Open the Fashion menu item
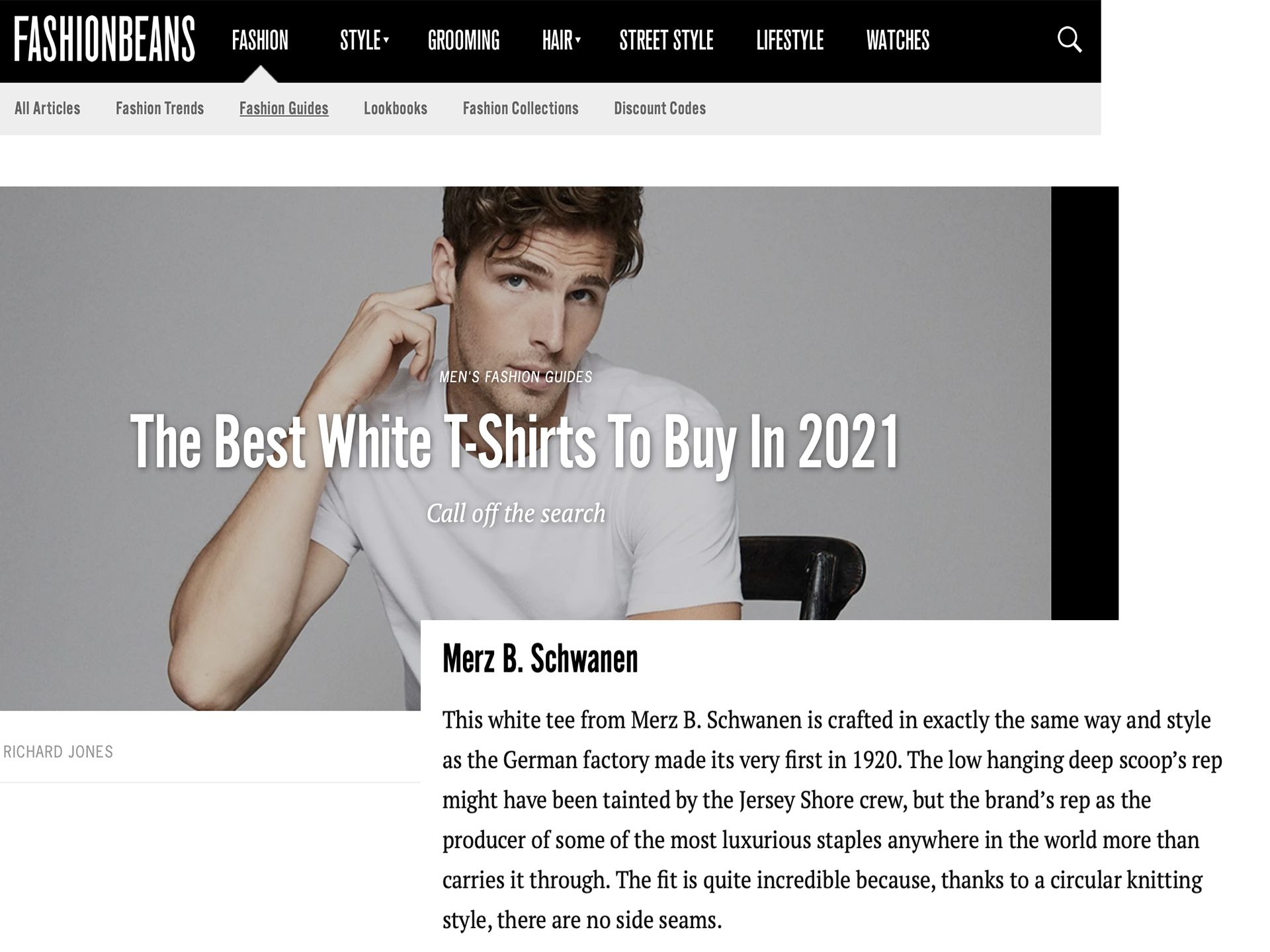 point(260,40)
